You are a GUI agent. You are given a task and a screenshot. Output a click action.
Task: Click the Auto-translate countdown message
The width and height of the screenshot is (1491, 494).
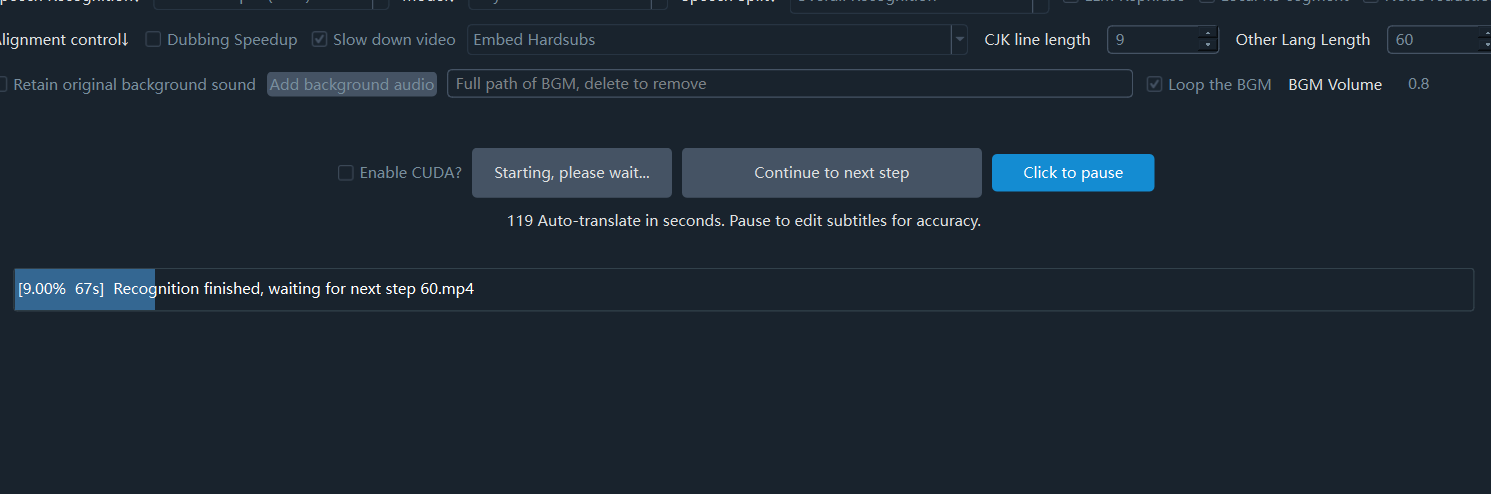tap(743, 221)
